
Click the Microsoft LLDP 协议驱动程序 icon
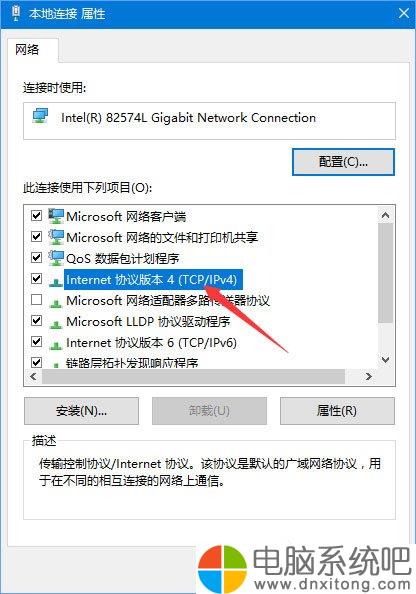click(56, 323)
